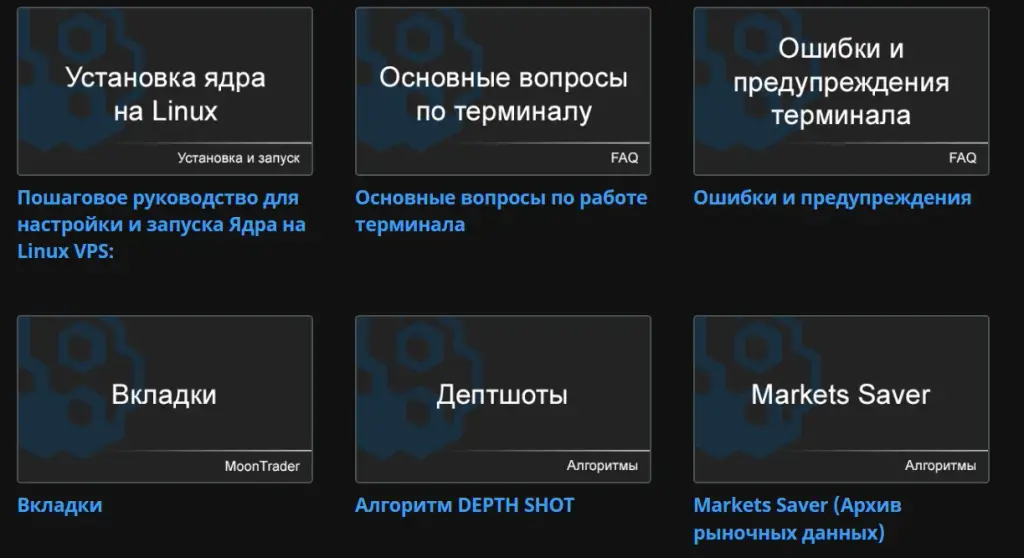Click the blue 'Ошибки и предупреждения' link
Viewport: 1024px width, 558px height.
point(832,198)
